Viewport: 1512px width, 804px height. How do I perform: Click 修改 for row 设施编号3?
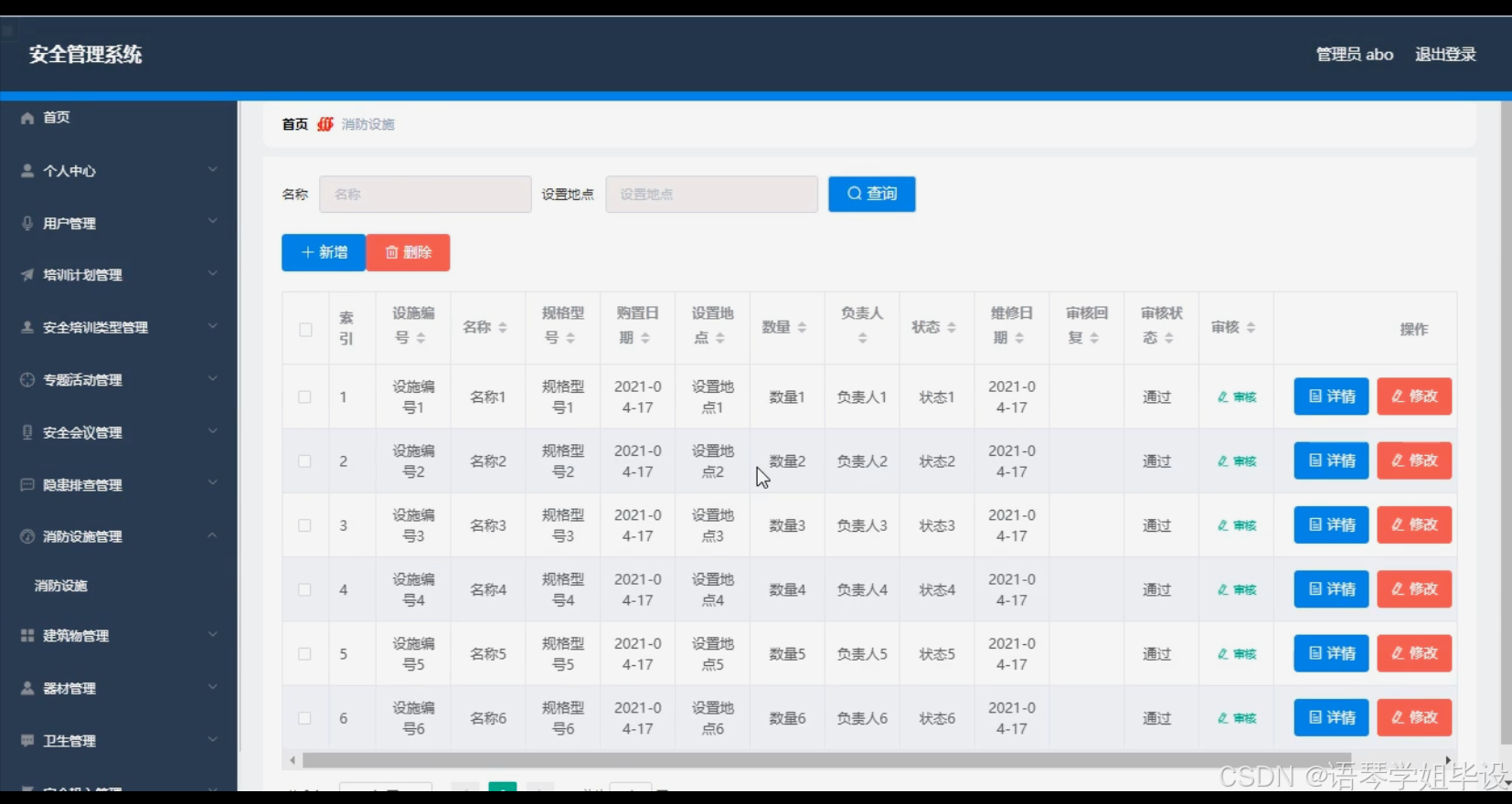[x=1414, y=525]
